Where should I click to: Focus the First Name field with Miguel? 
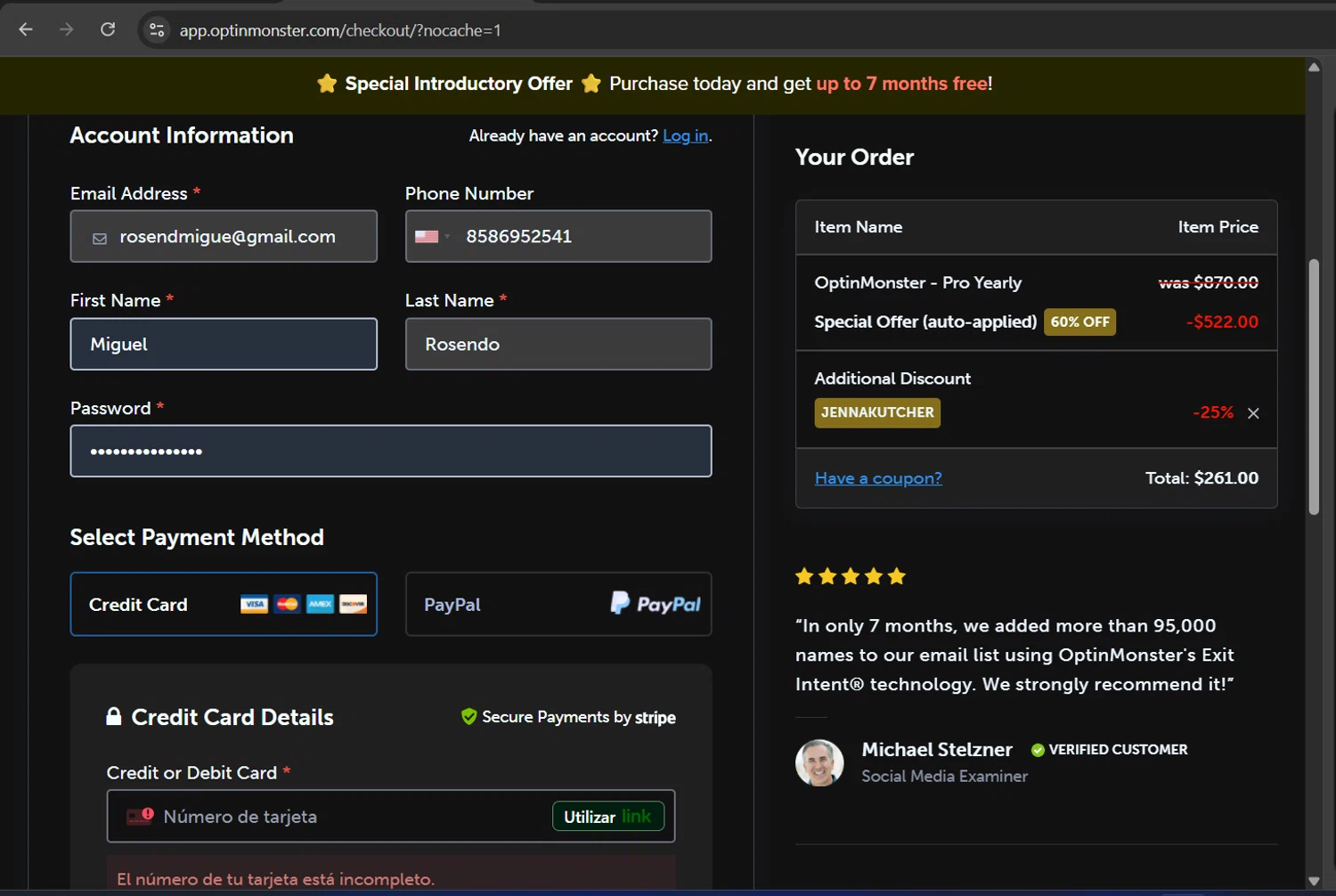(224, 344)
